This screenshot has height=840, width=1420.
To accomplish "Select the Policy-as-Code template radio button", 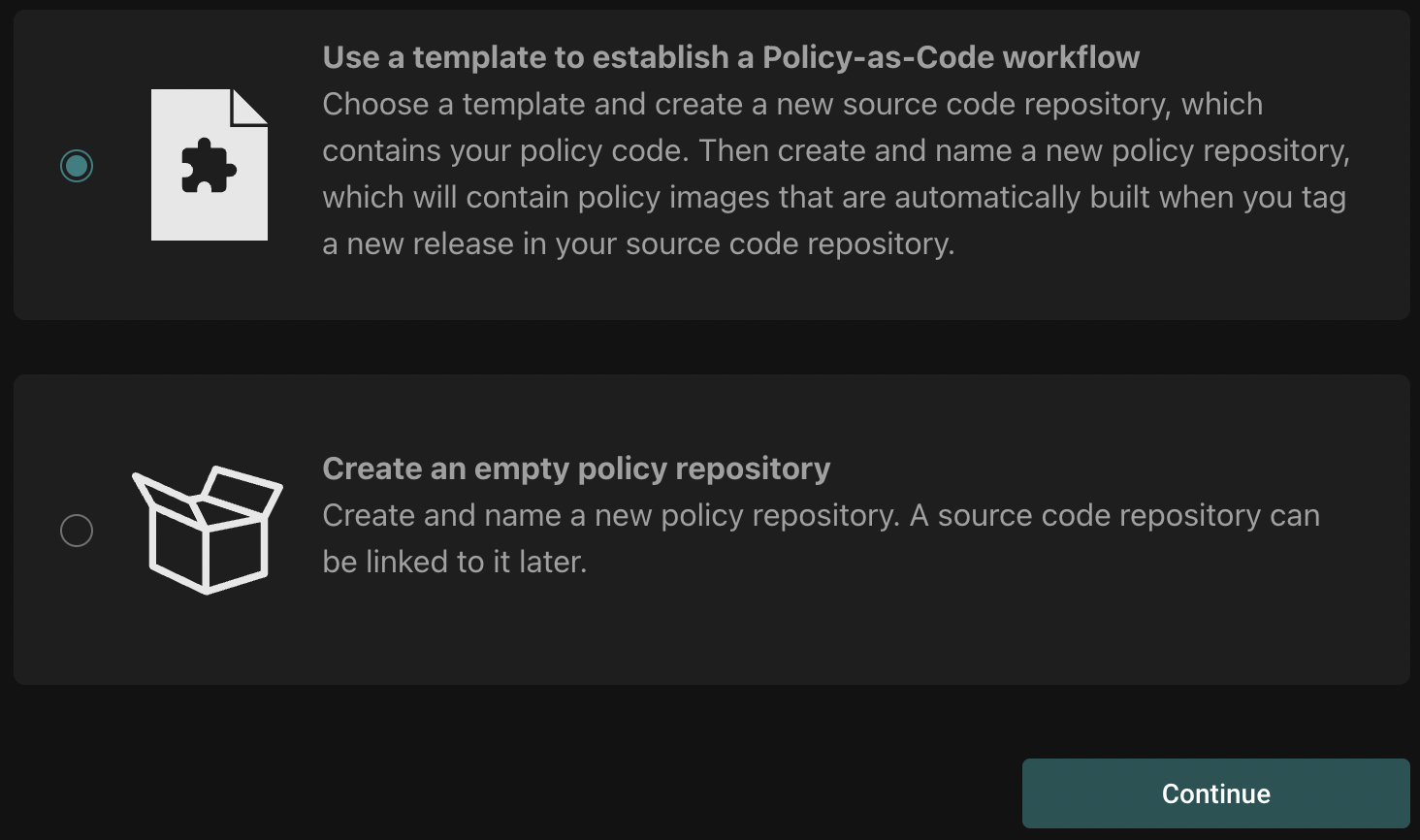I will (x=77, y=166).
